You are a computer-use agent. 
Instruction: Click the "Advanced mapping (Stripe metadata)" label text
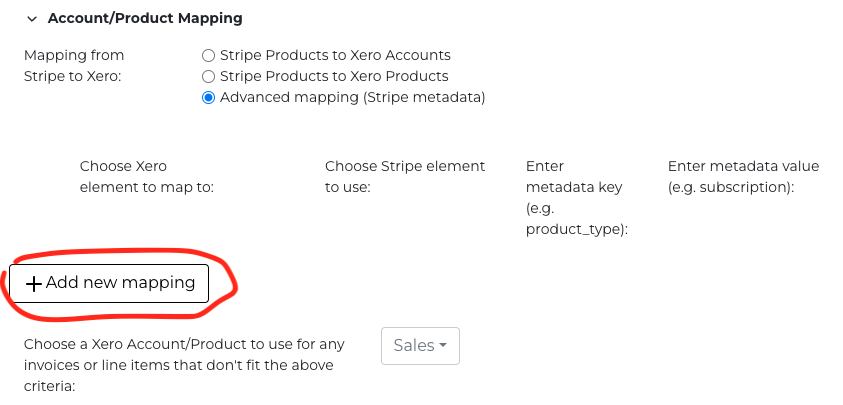tap(352, 97)
